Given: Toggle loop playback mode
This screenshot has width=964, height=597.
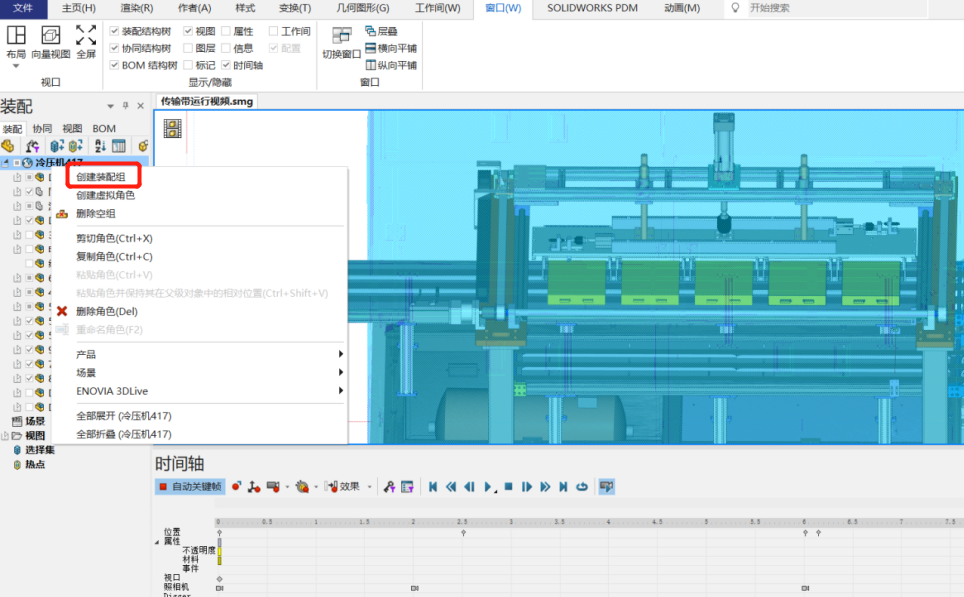Looking at the screenshot, I should pos(582,486).
